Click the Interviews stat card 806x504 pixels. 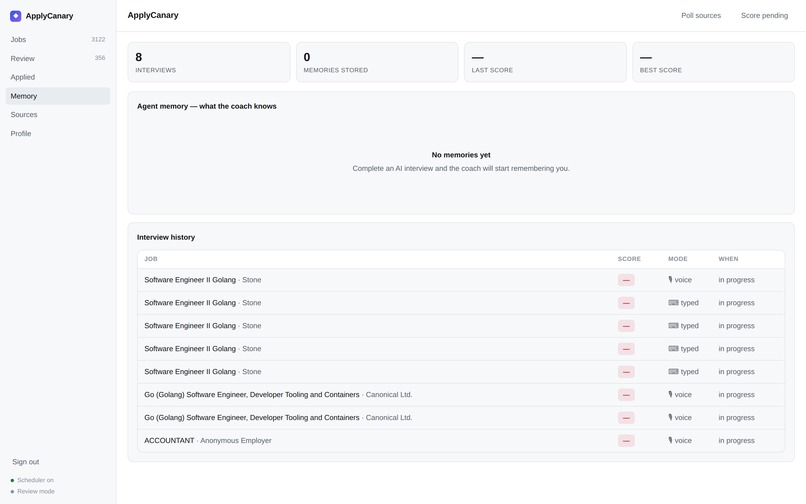209,62
